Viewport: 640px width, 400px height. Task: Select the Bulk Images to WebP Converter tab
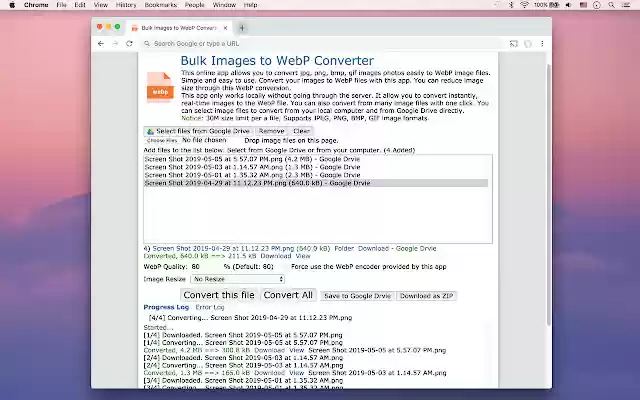click(179, 28)
